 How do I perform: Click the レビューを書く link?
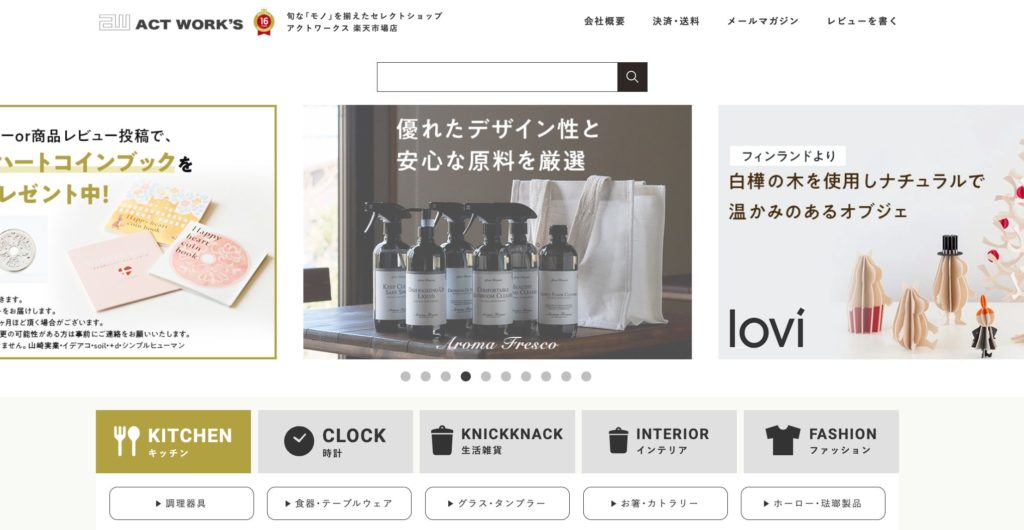862,21
